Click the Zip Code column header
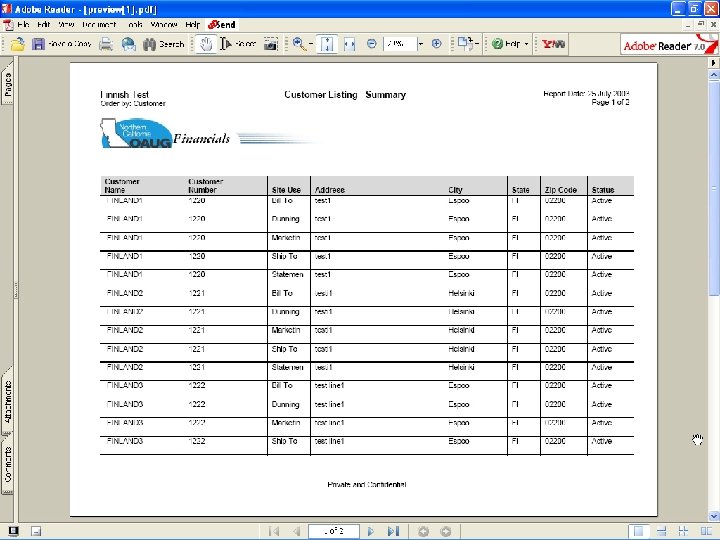720x540 pixels. 561,190
